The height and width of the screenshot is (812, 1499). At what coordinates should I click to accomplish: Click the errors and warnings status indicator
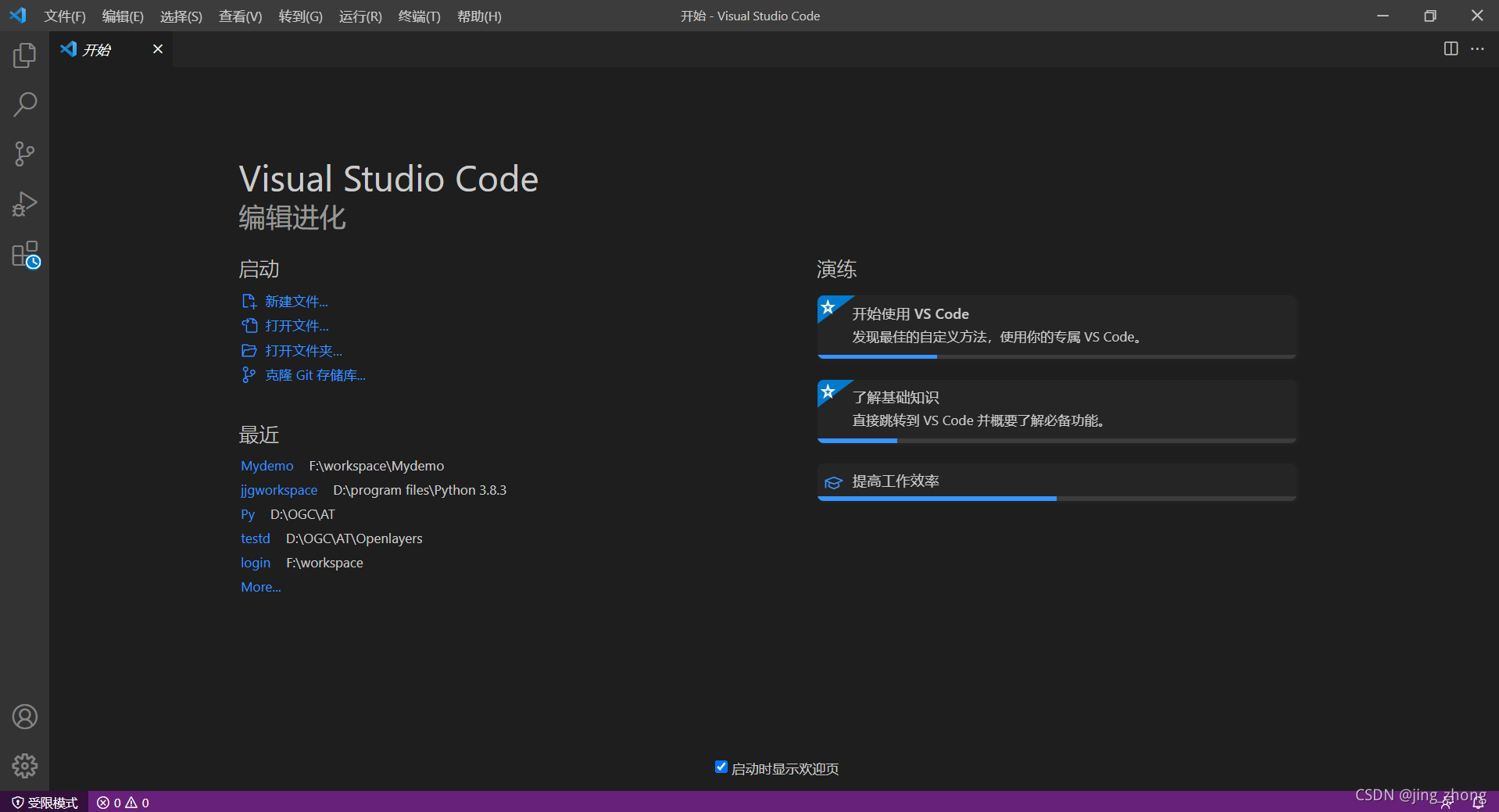click(x=123, y=803)
